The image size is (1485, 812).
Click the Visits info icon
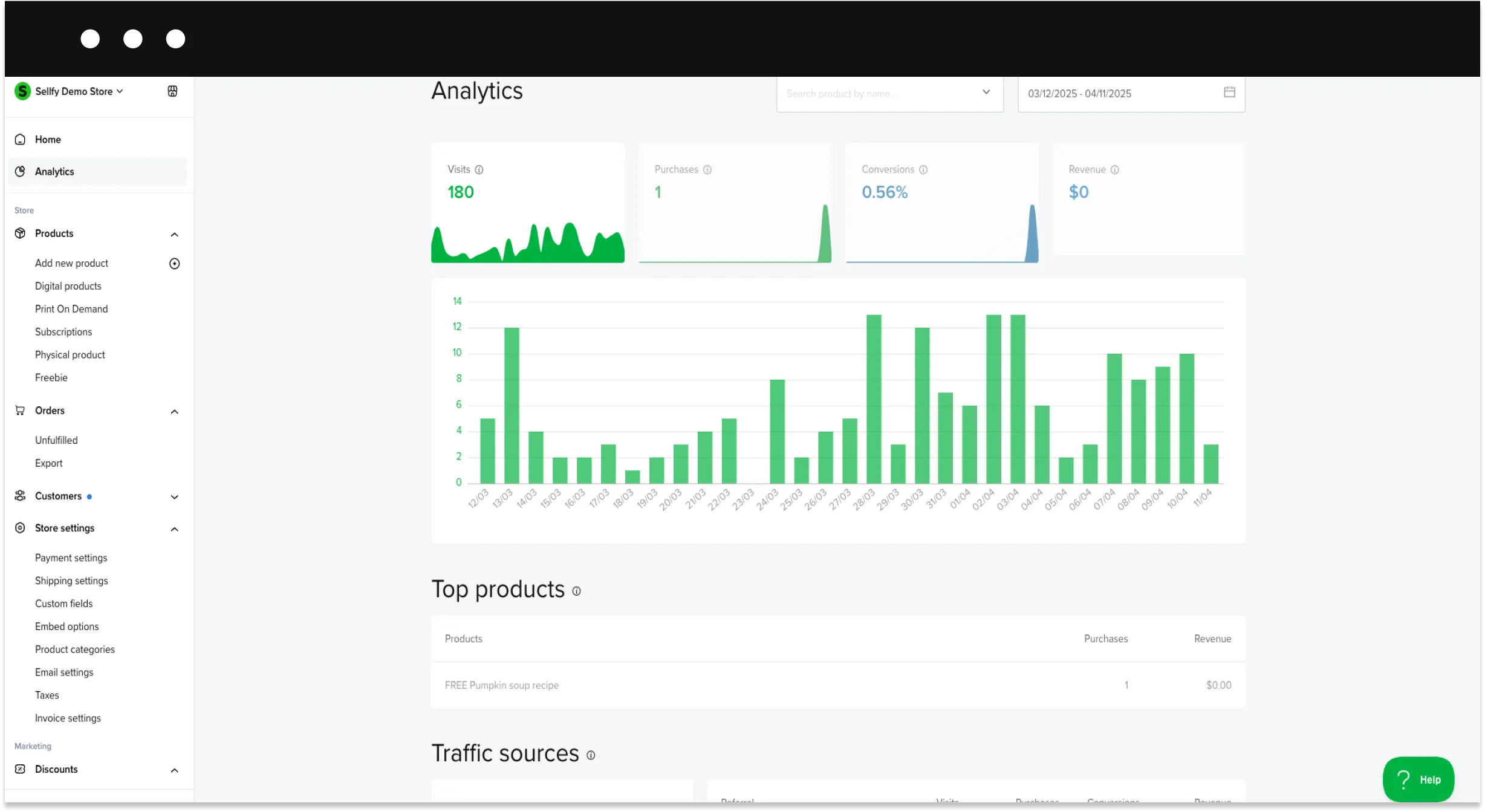[479, 170]
